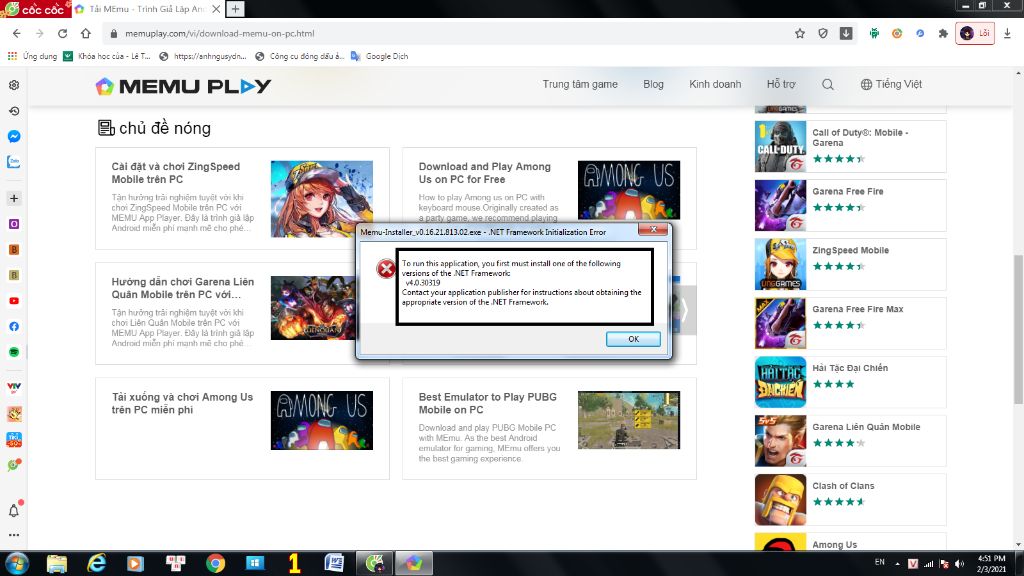The image size is (1024, 576).
Task: Click the MEMU PLAY logo
Action: pyautogui.click(x=184, y=86)
